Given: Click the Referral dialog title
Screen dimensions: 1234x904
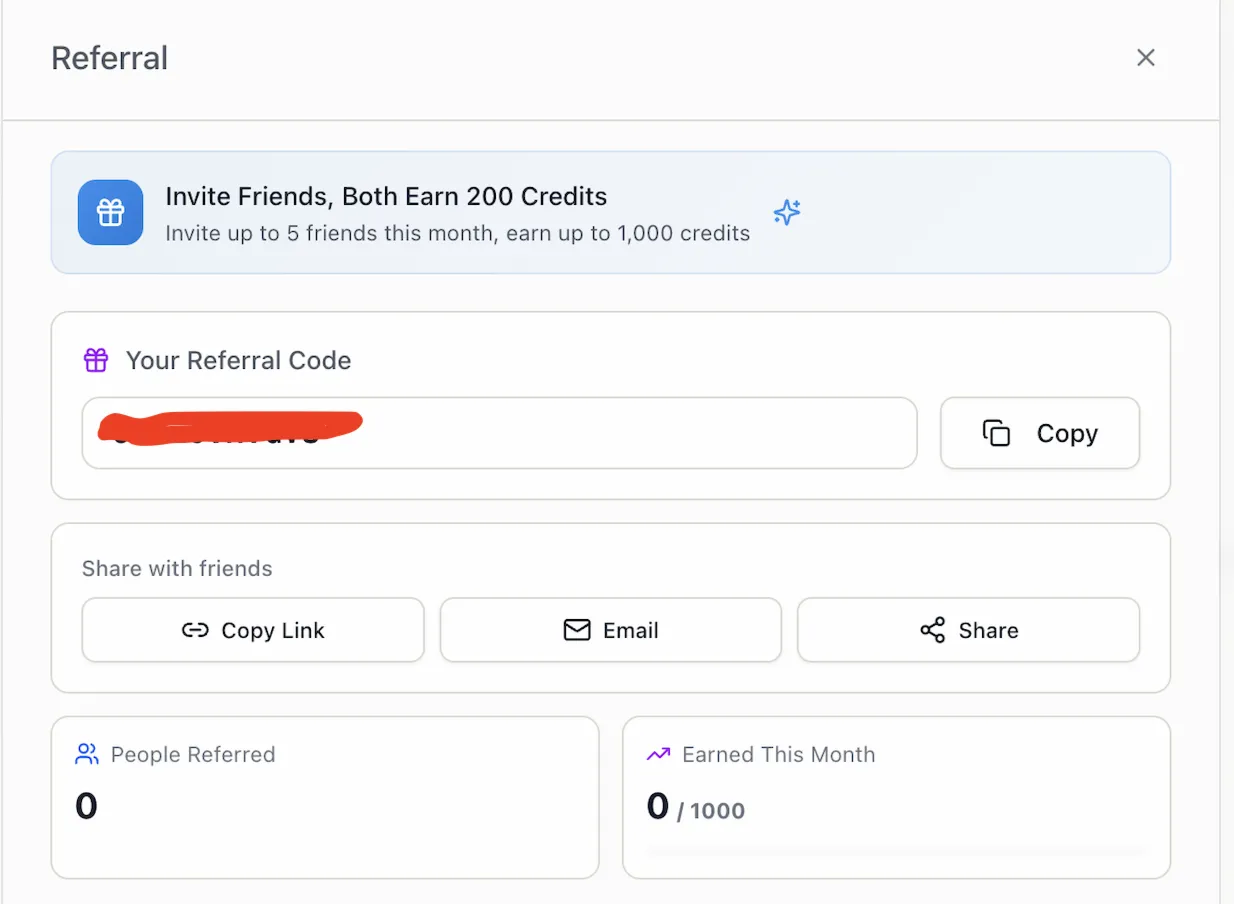Looking at the screenshot, I should click(x=109, y=58).
